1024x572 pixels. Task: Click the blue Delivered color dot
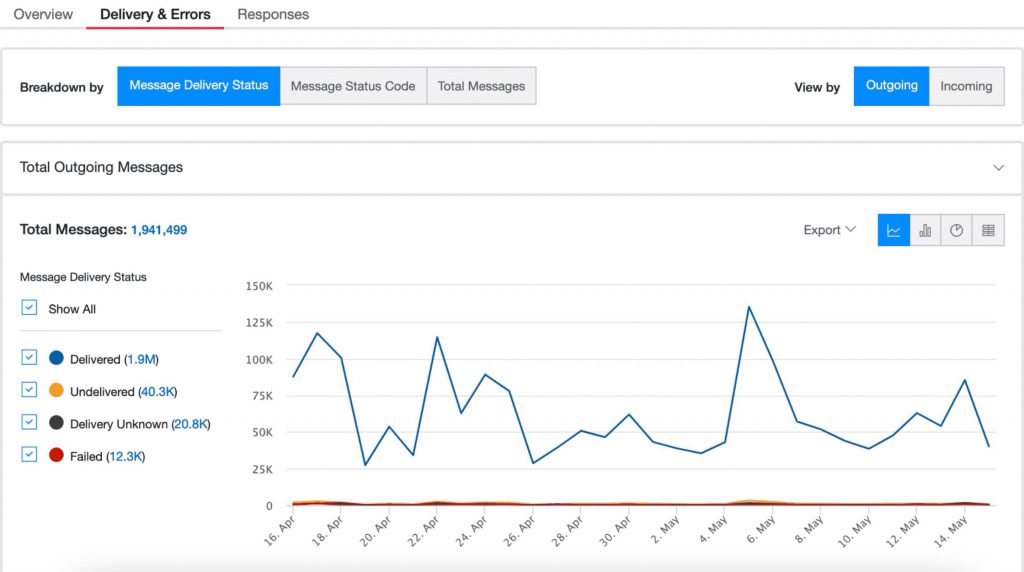pos(56,358)
